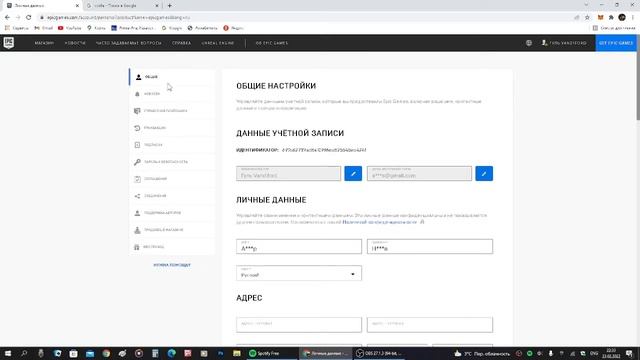This screenshot has height=360, width=640.
Task: Open the Подписки icon in the sidebar
Action: pyautogui.click(x=137, y=145)
